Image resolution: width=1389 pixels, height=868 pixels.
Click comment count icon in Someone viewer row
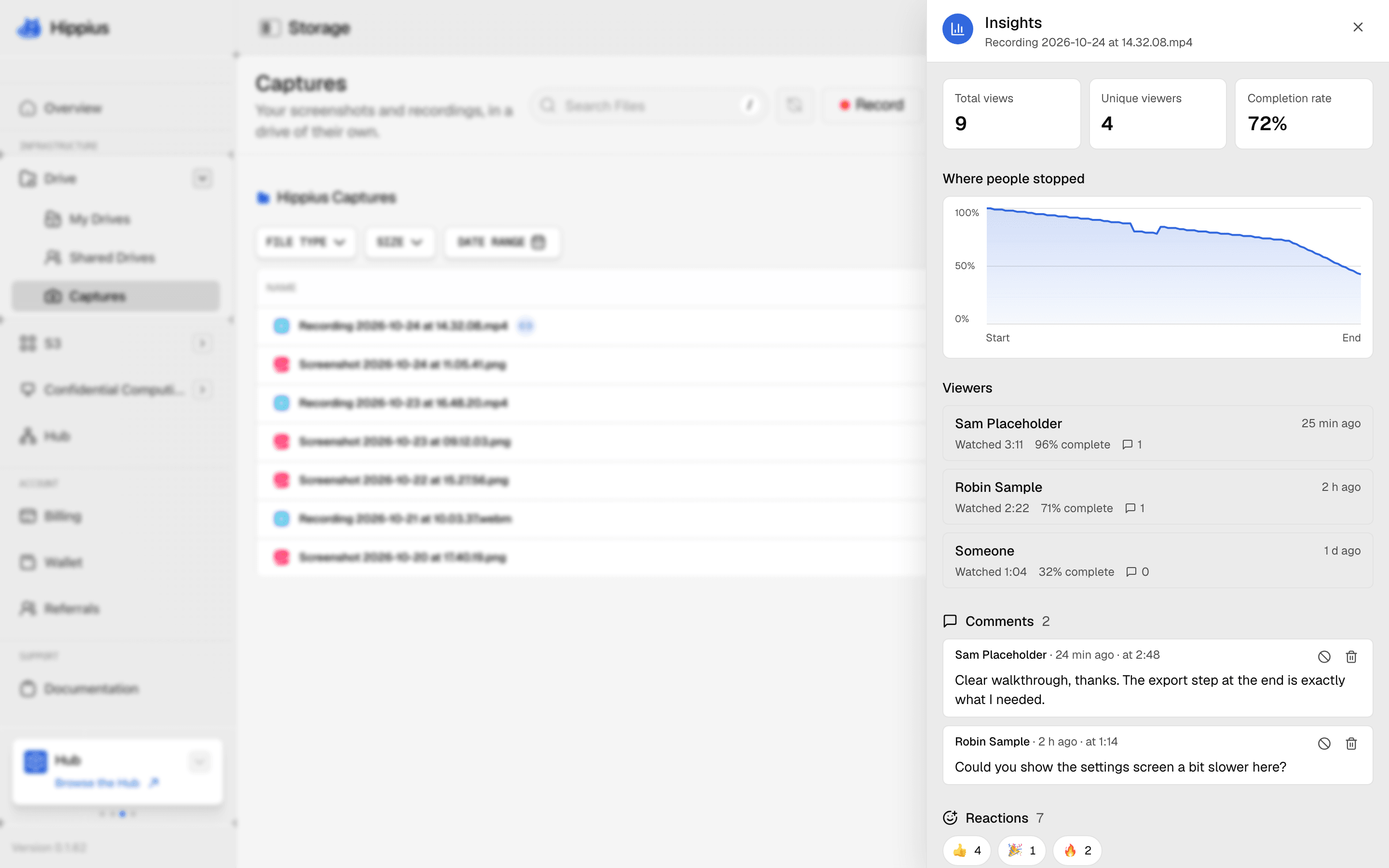click(x=1131, y=572)
